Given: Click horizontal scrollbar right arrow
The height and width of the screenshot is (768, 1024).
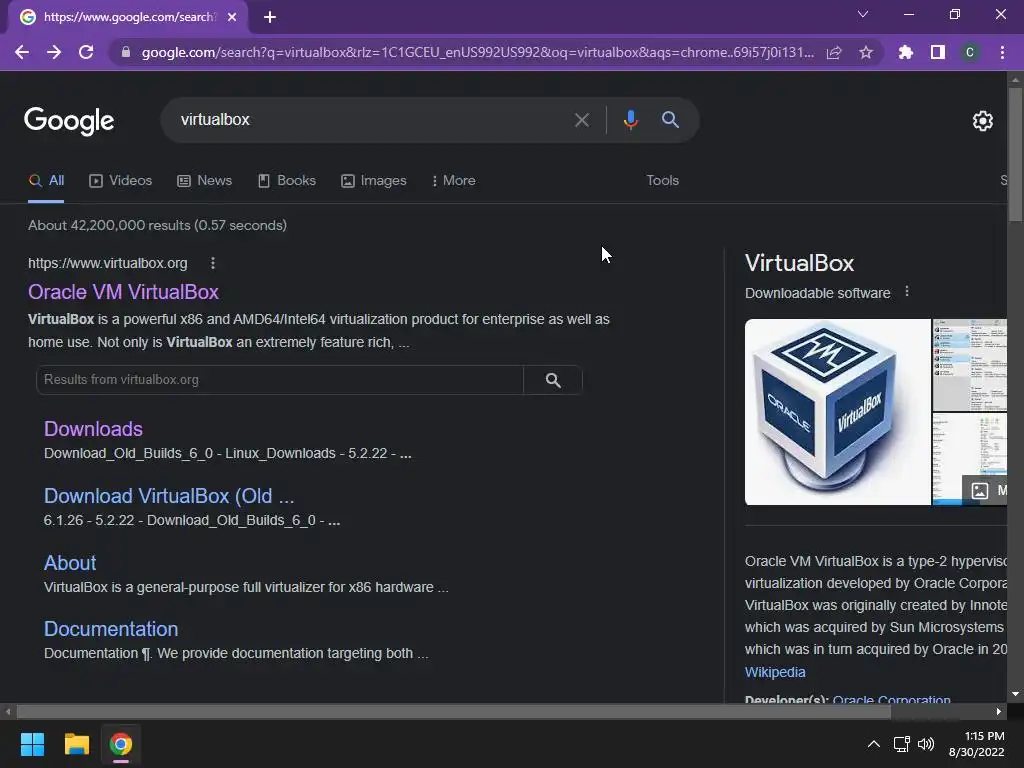Looking at the screenshot, I should (x=999, y=711).
